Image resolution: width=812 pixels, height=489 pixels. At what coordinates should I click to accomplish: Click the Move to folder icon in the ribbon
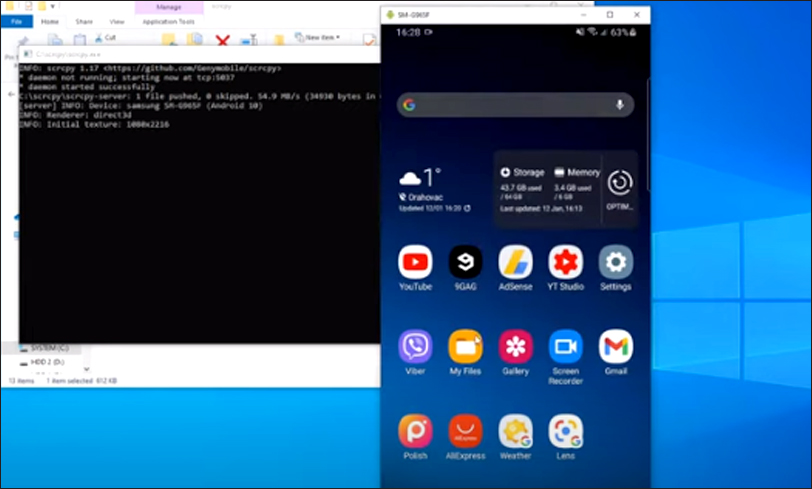pos(169,40)
